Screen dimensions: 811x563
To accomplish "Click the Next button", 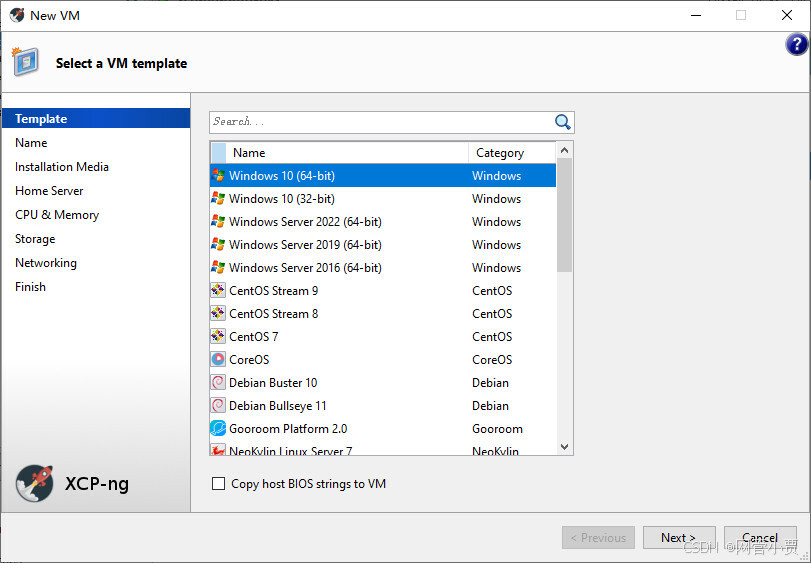I will [x=679, y=538].
